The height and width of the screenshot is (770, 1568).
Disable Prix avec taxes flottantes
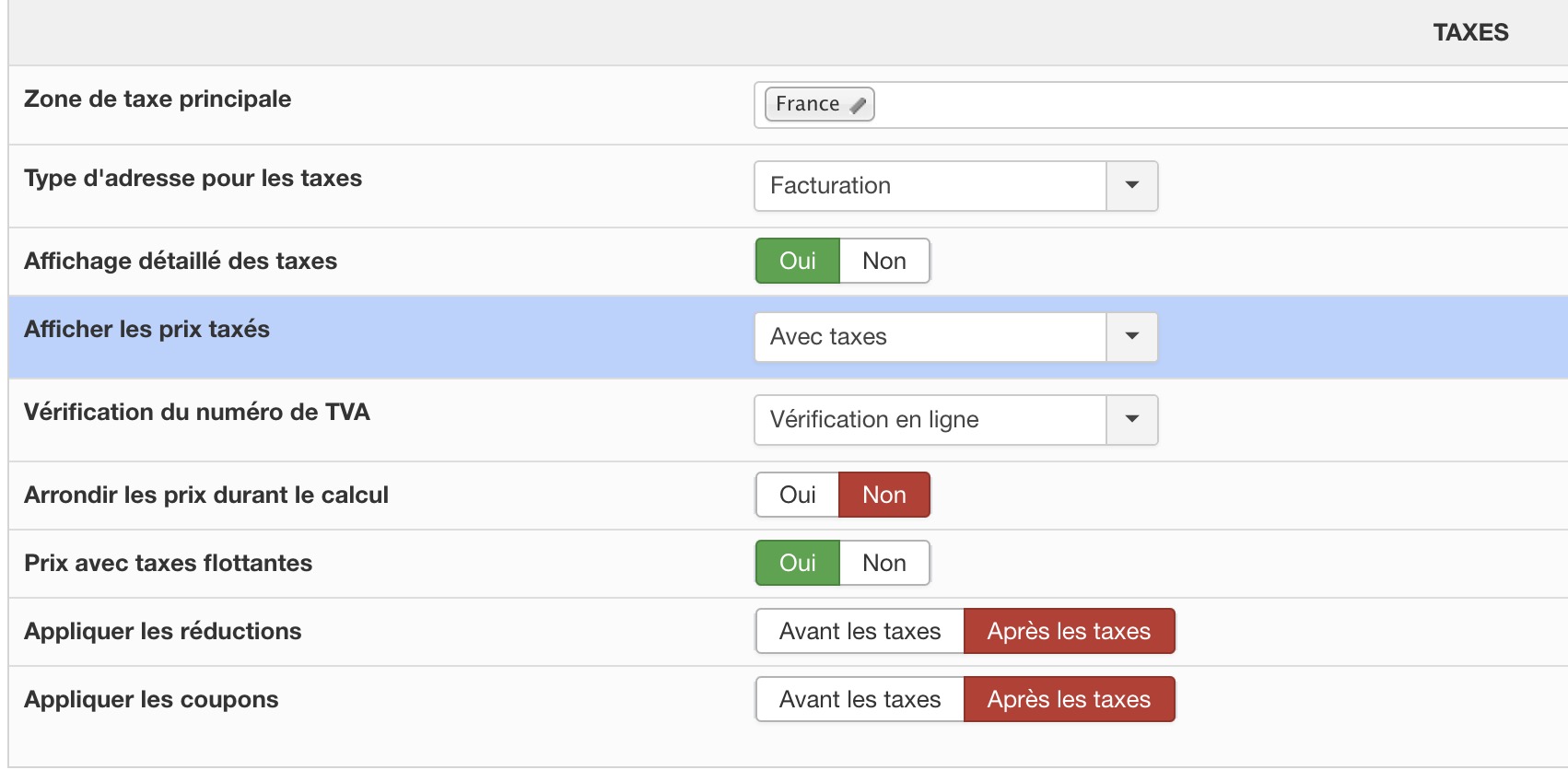coord(884,564)
